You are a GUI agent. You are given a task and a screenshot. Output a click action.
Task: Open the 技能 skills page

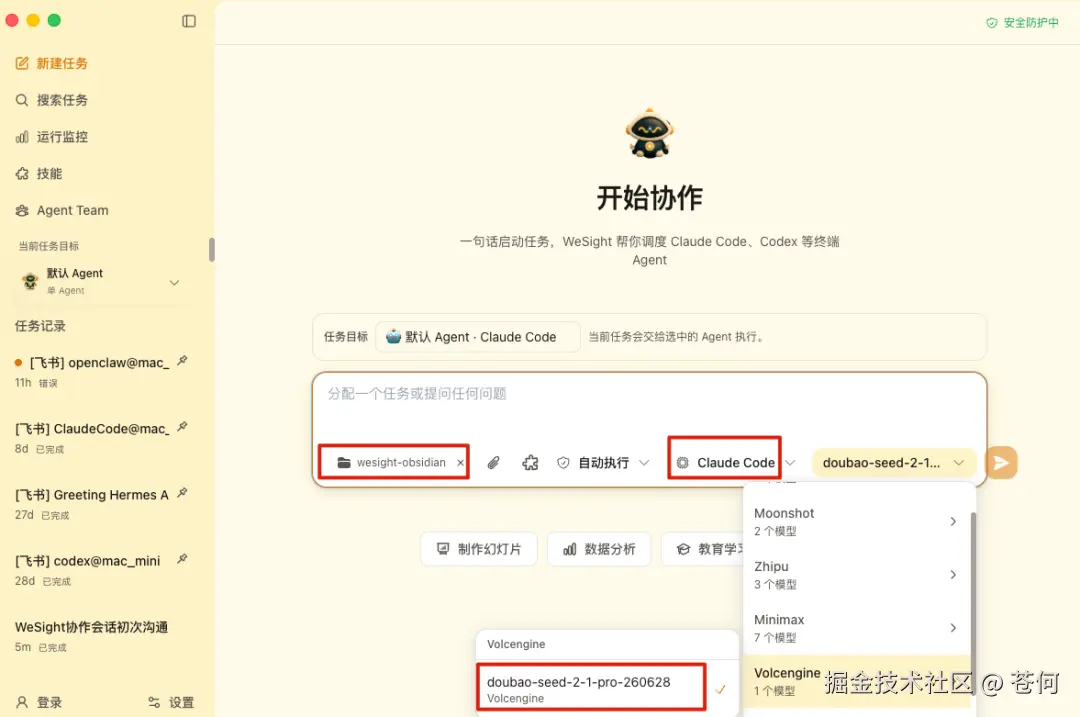coord(39,174)
